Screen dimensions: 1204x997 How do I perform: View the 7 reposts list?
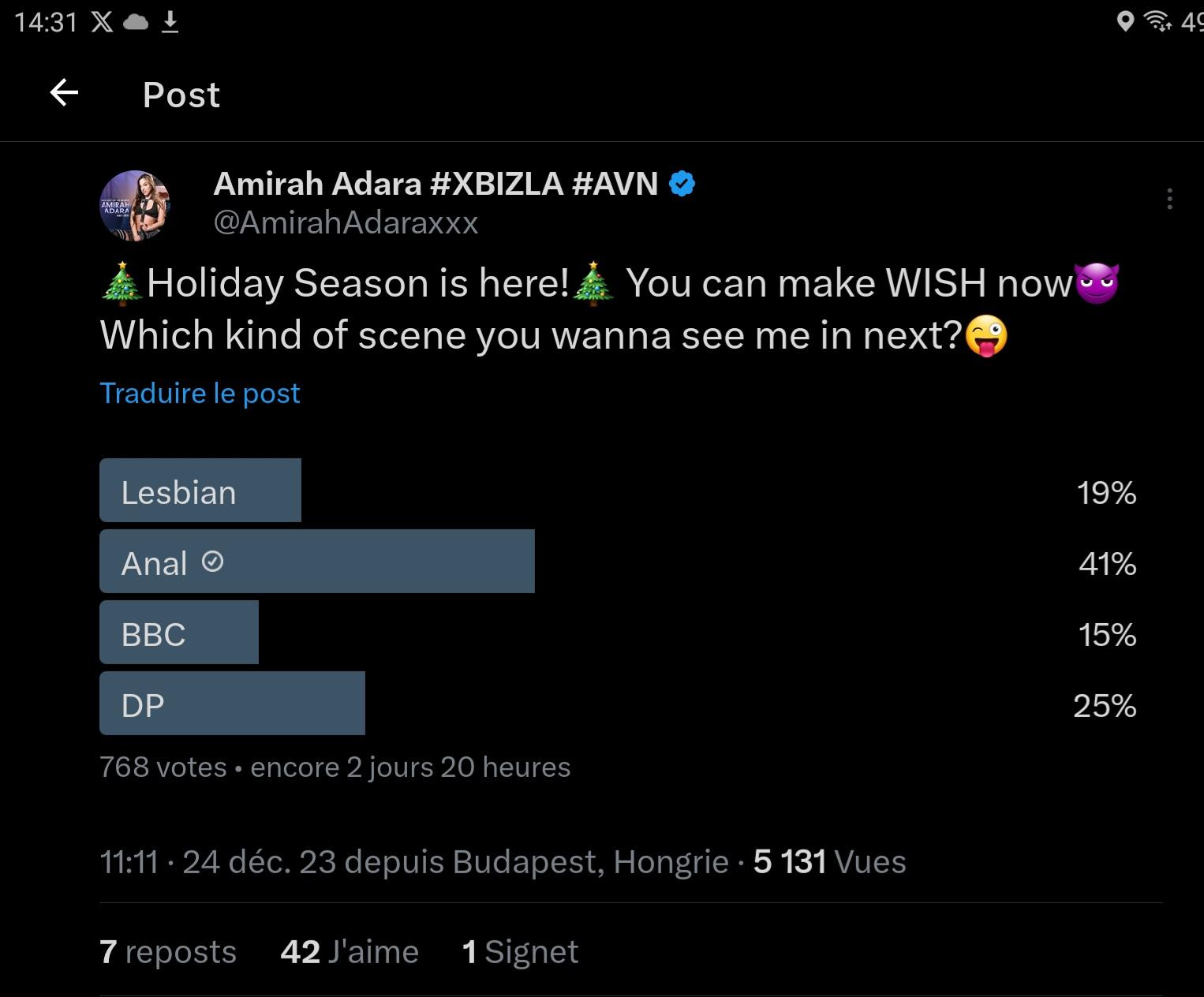tap(168, 951)
